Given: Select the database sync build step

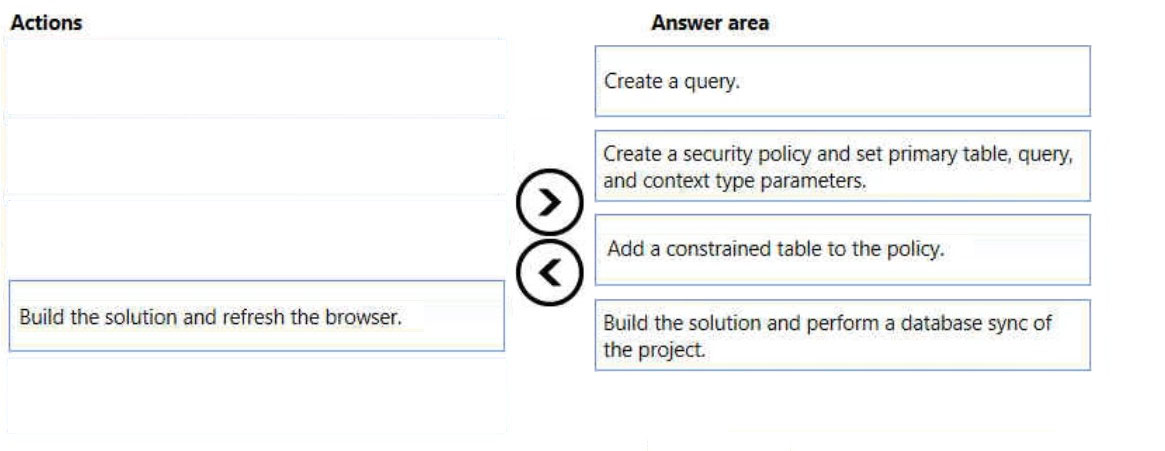Looking at the screenshot, I should 843,335.
